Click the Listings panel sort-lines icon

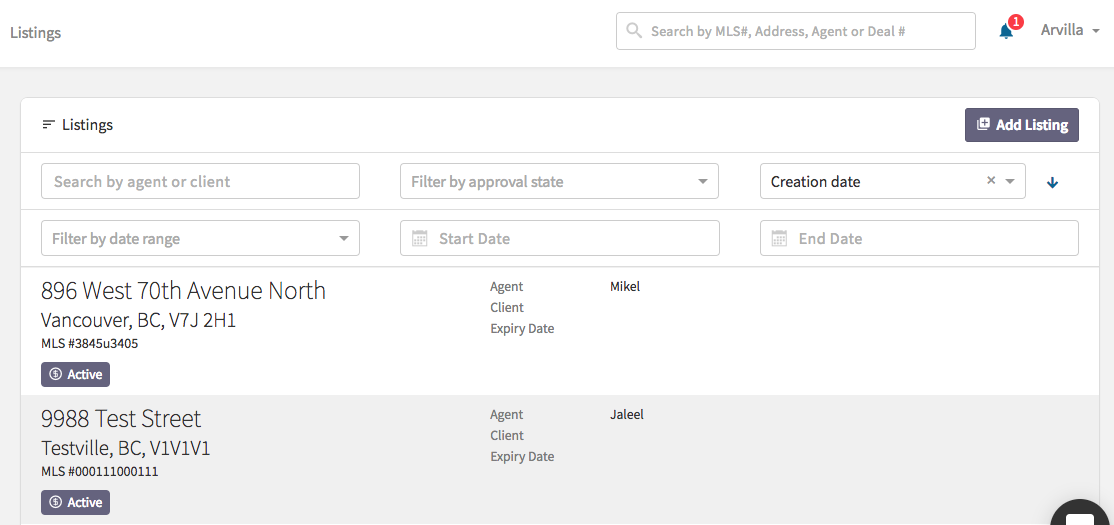pyautogui.click(x=48, y=125)
